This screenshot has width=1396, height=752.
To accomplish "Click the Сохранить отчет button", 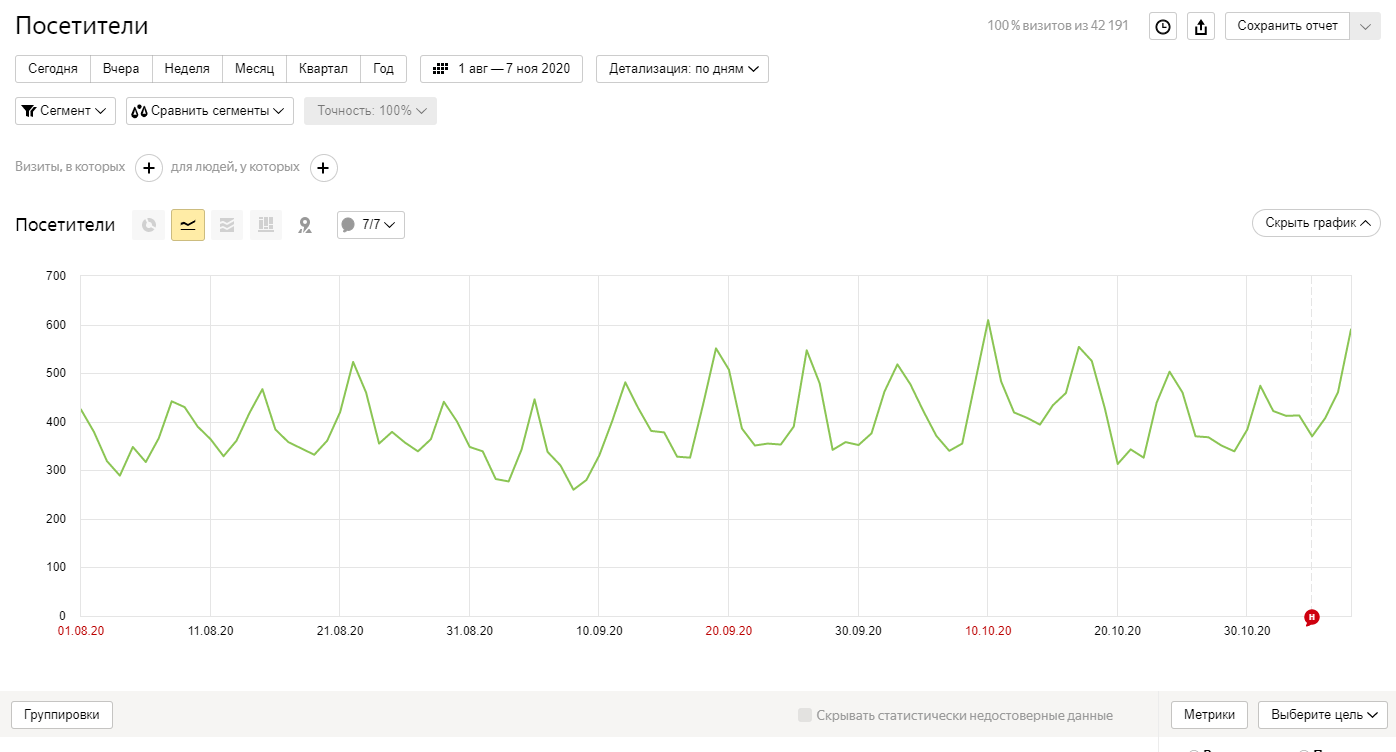I will point(1287,26).
